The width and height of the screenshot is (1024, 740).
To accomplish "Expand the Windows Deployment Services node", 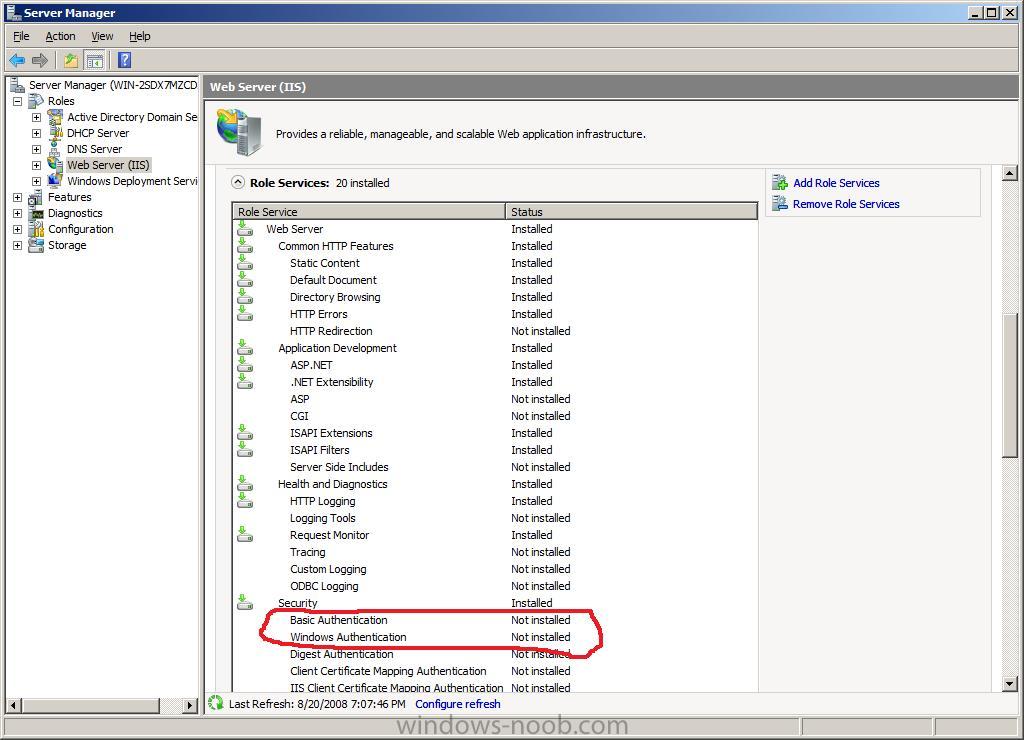I will (x=37, y=182).
